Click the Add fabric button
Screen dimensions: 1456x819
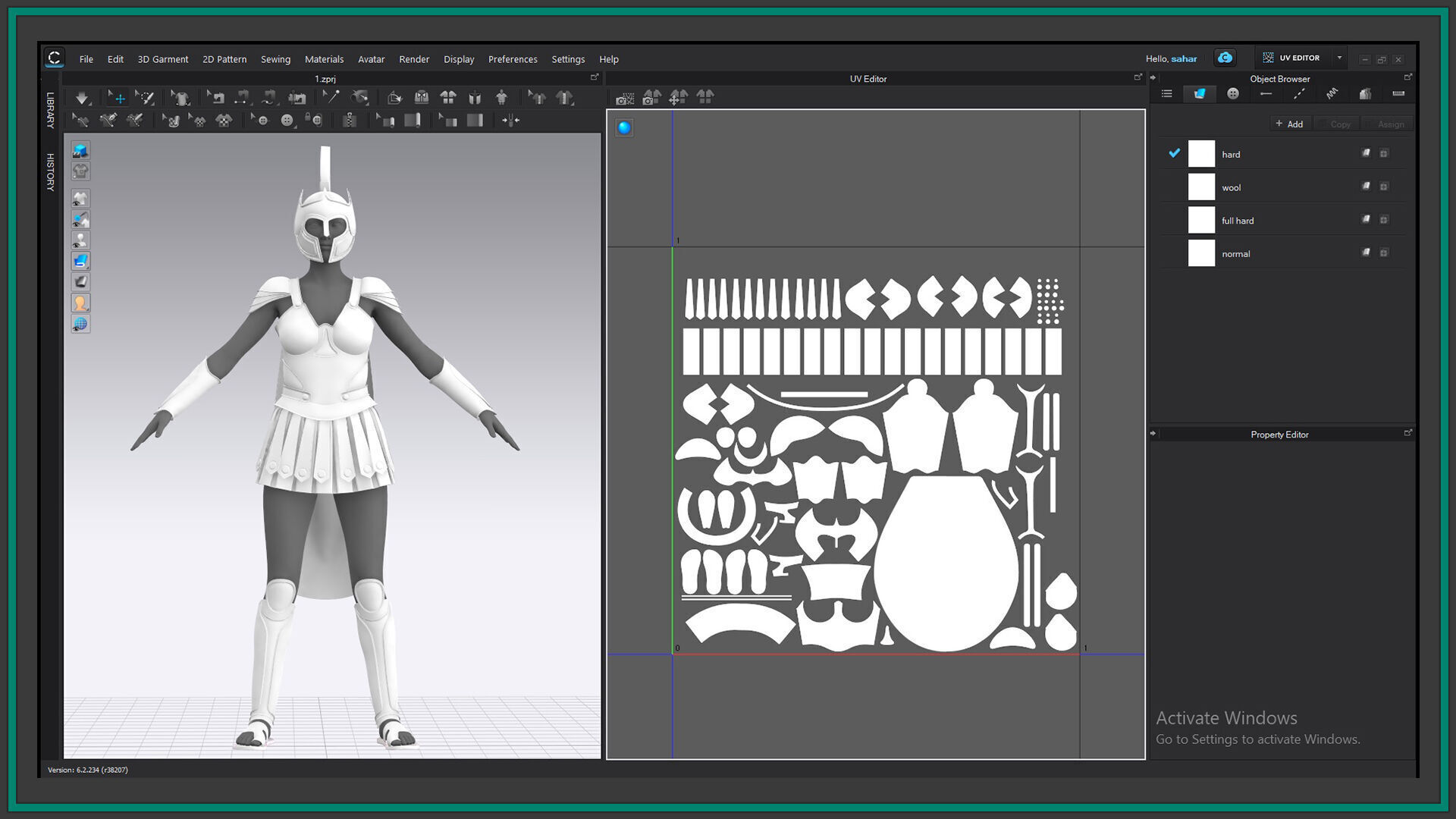(x=1290, y=124)
